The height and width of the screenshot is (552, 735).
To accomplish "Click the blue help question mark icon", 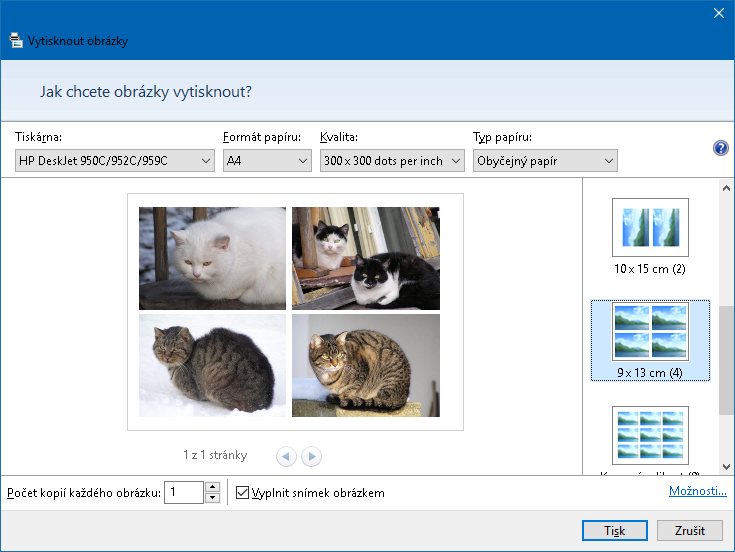I will coord(720,148).
